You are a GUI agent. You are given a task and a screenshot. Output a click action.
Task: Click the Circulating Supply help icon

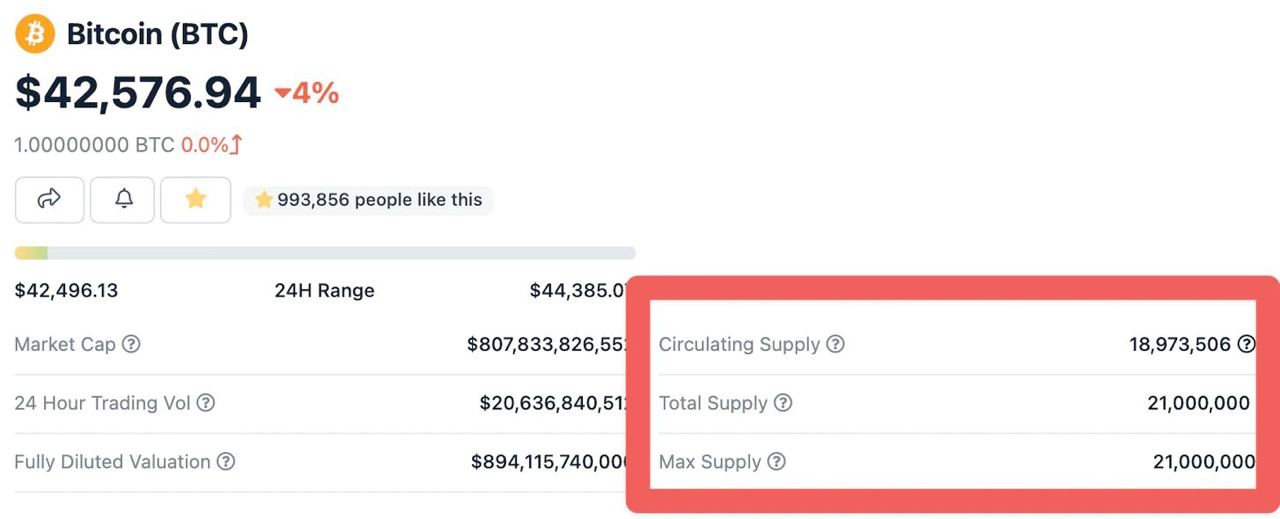835,344
